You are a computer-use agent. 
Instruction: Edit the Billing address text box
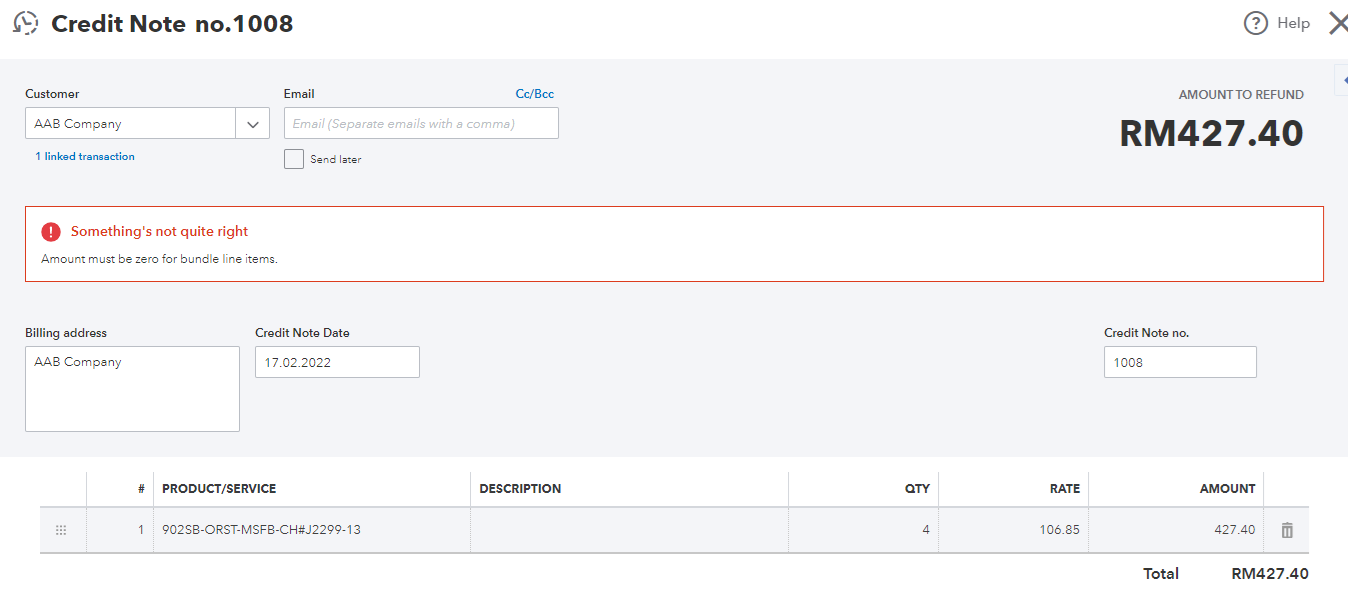click(x=132, y=389)
